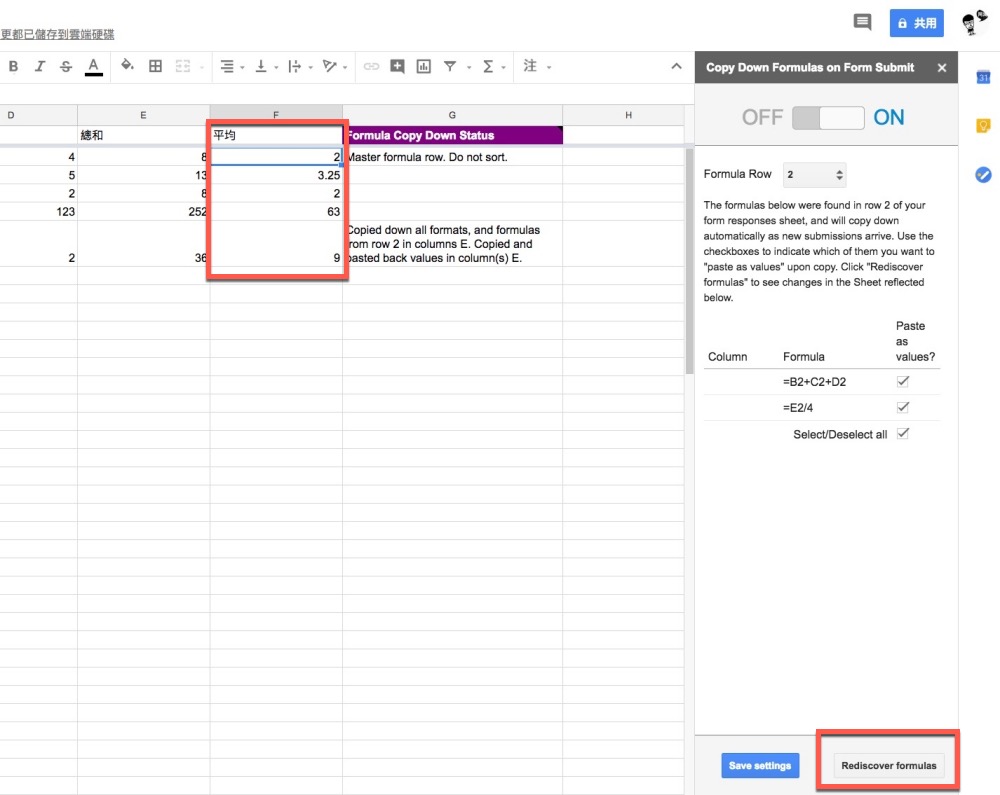This screenshot has height=795, width=1000.
Task: Open the text color picker
Action: pos(94,66)
